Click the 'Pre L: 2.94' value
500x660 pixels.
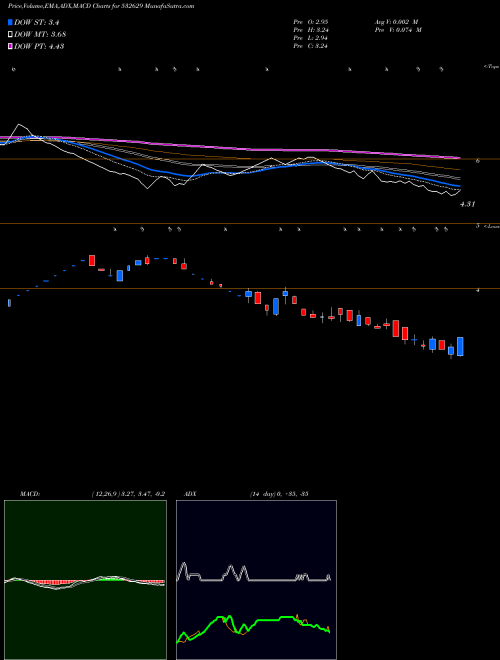[x=311, y=38]
